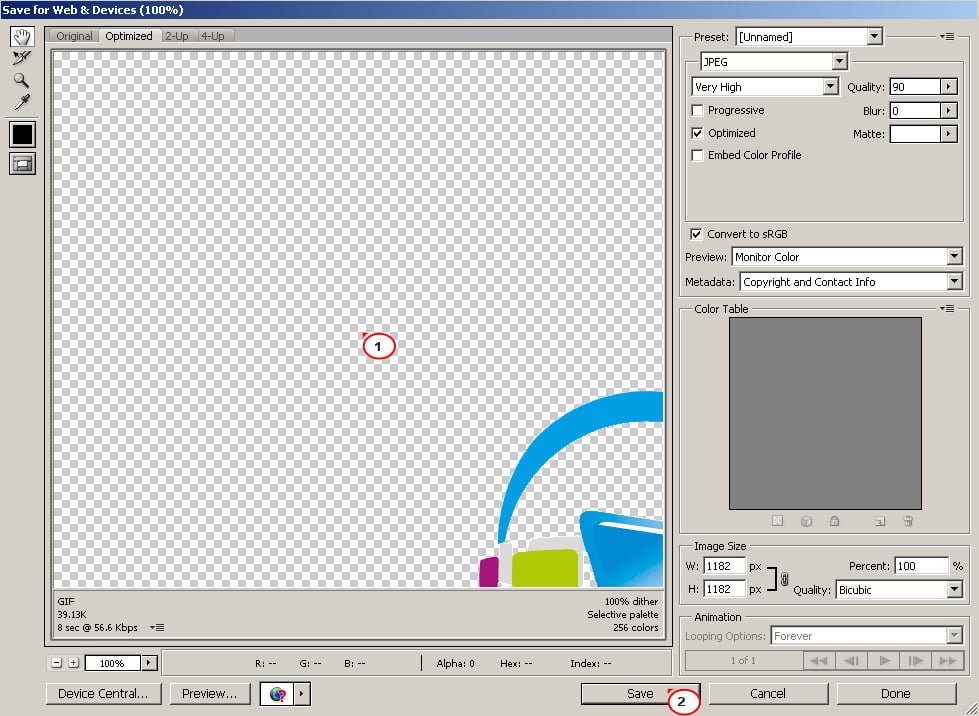Uncheck the Optimized checkbox
979x716 pixels.
click(698, 133)
